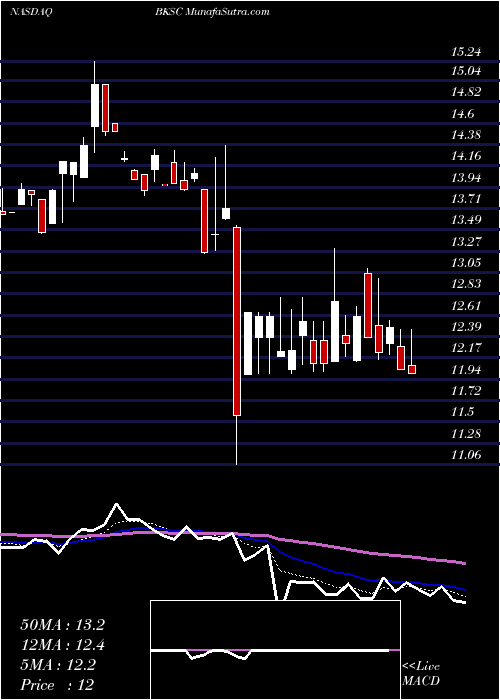
Task: Click the 13.27 price axis label
Action: (x=466, y=242)
